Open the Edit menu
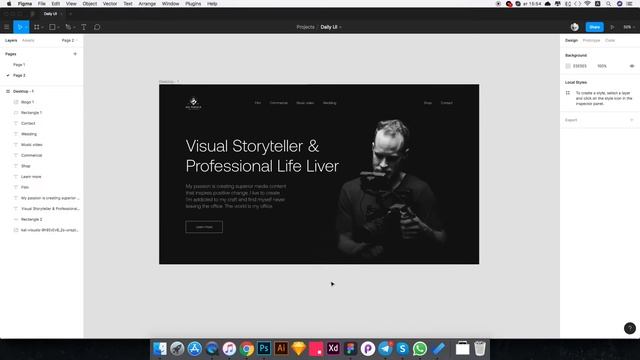The image size is (640, 360). [56, 4]
